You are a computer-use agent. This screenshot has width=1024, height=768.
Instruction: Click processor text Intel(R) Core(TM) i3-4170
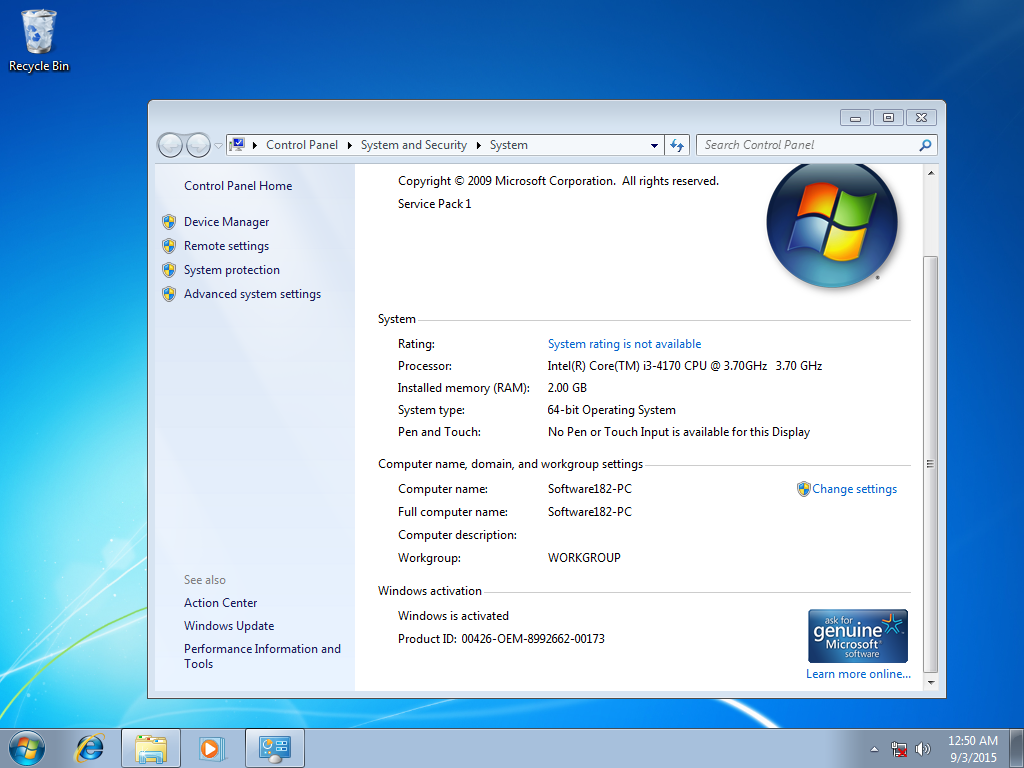pyautogui.click(x=684, y=366)
